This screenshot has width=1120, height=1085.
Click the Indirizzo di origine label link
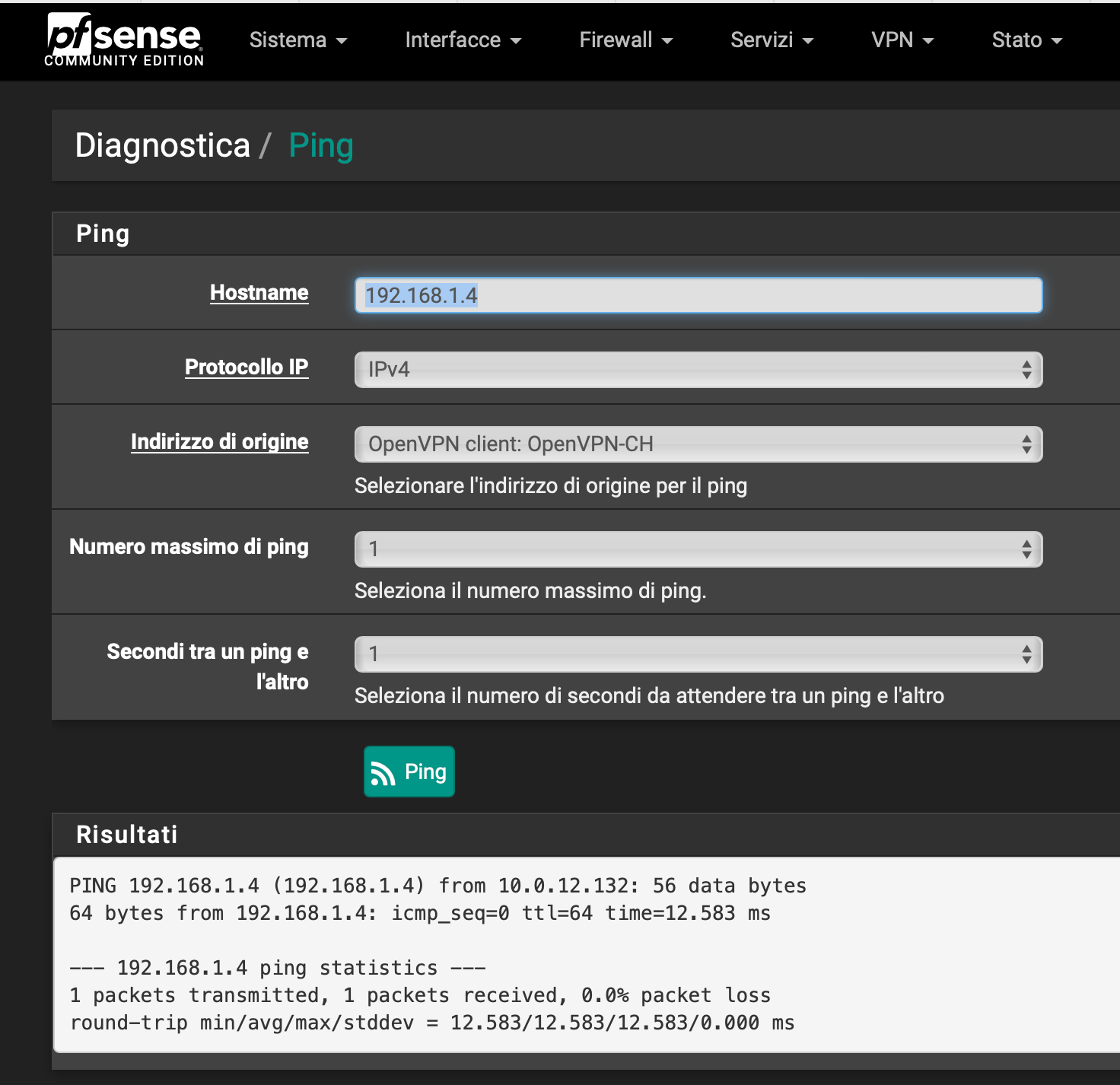tap(220, 441)
